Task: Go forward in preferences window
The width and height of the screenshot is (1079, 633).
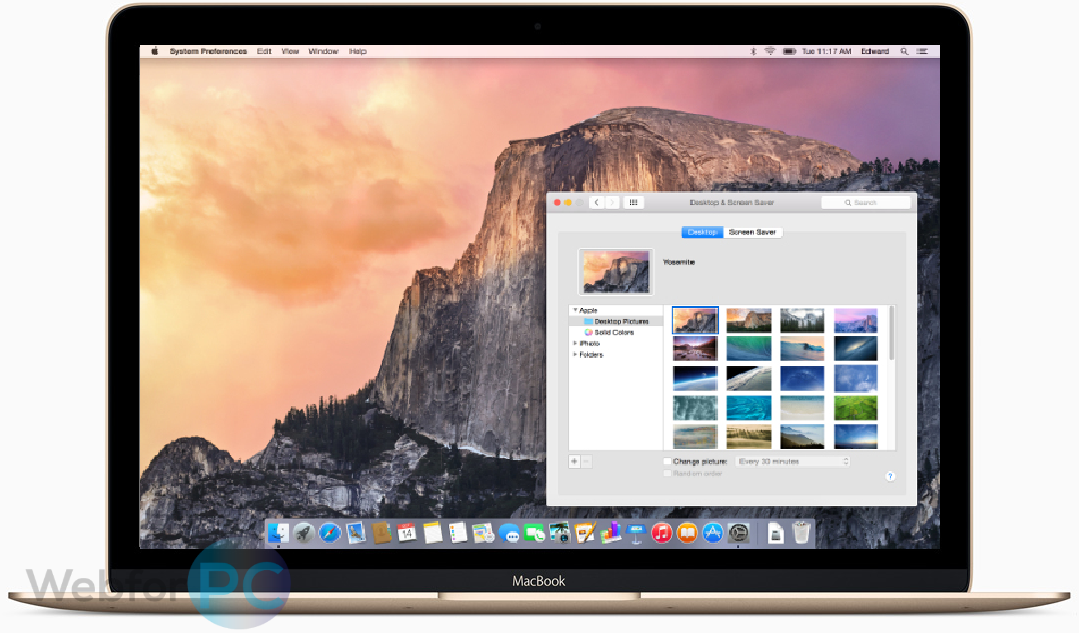Action: pyautogui.click(x=612, y=202)
